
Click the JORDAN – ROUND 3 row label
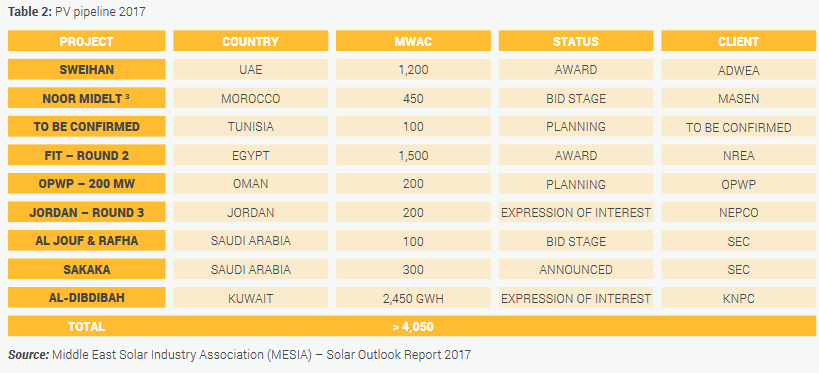(x=87, y=212)
